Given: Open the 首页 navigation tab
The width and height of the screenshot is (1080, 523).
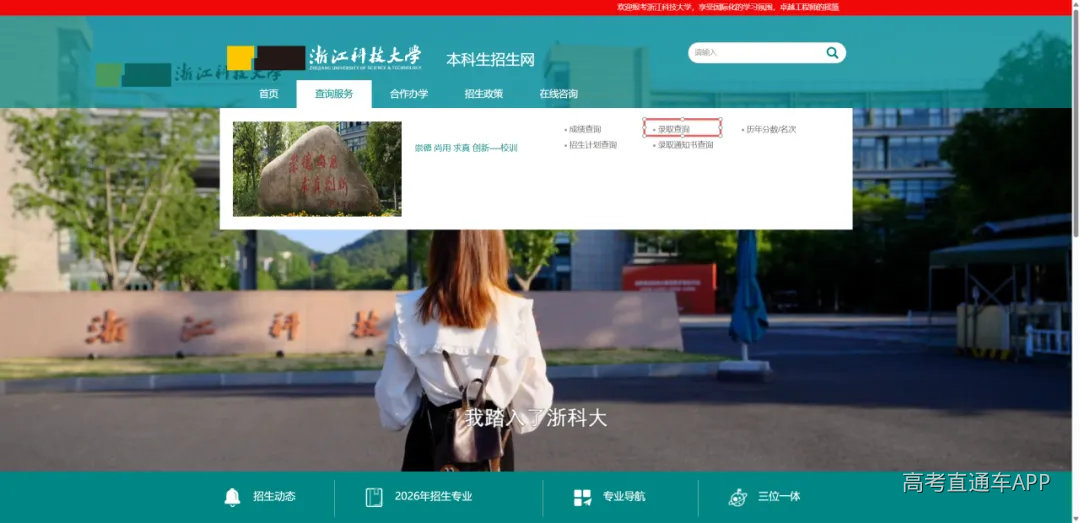Looking at the screenshot, I should [269, 94].
